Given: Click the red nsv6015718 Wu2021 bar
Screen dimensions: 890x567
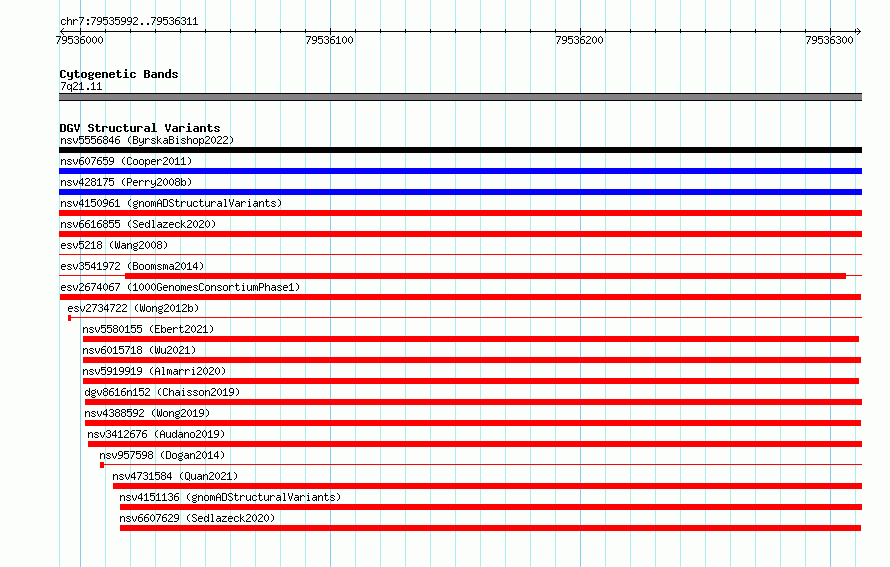Looking at the screenshot, I should point(472,360).
